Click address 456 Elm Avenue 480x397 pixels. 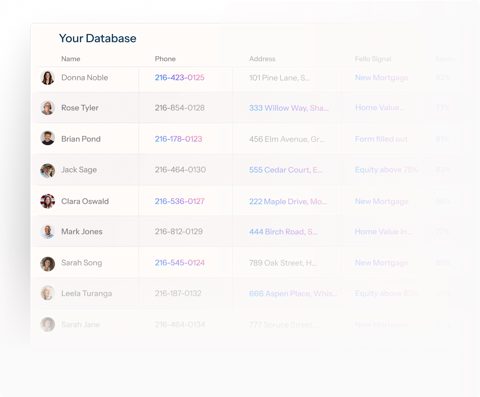point(287,139)
